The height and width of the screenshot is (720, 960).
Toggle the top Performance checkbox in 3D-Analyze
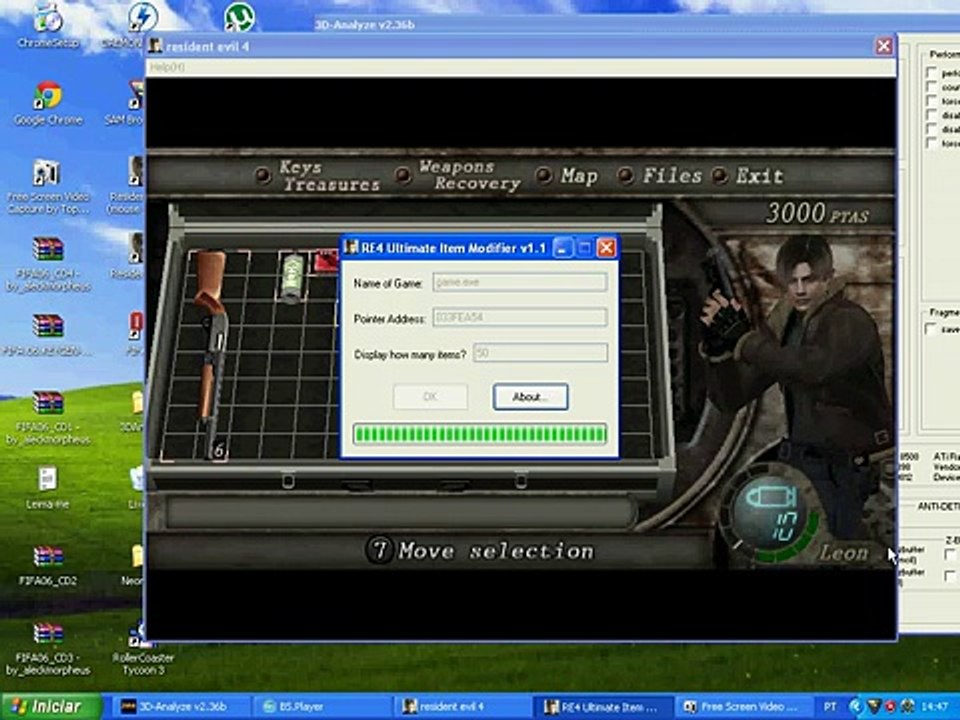coord(932,73)
